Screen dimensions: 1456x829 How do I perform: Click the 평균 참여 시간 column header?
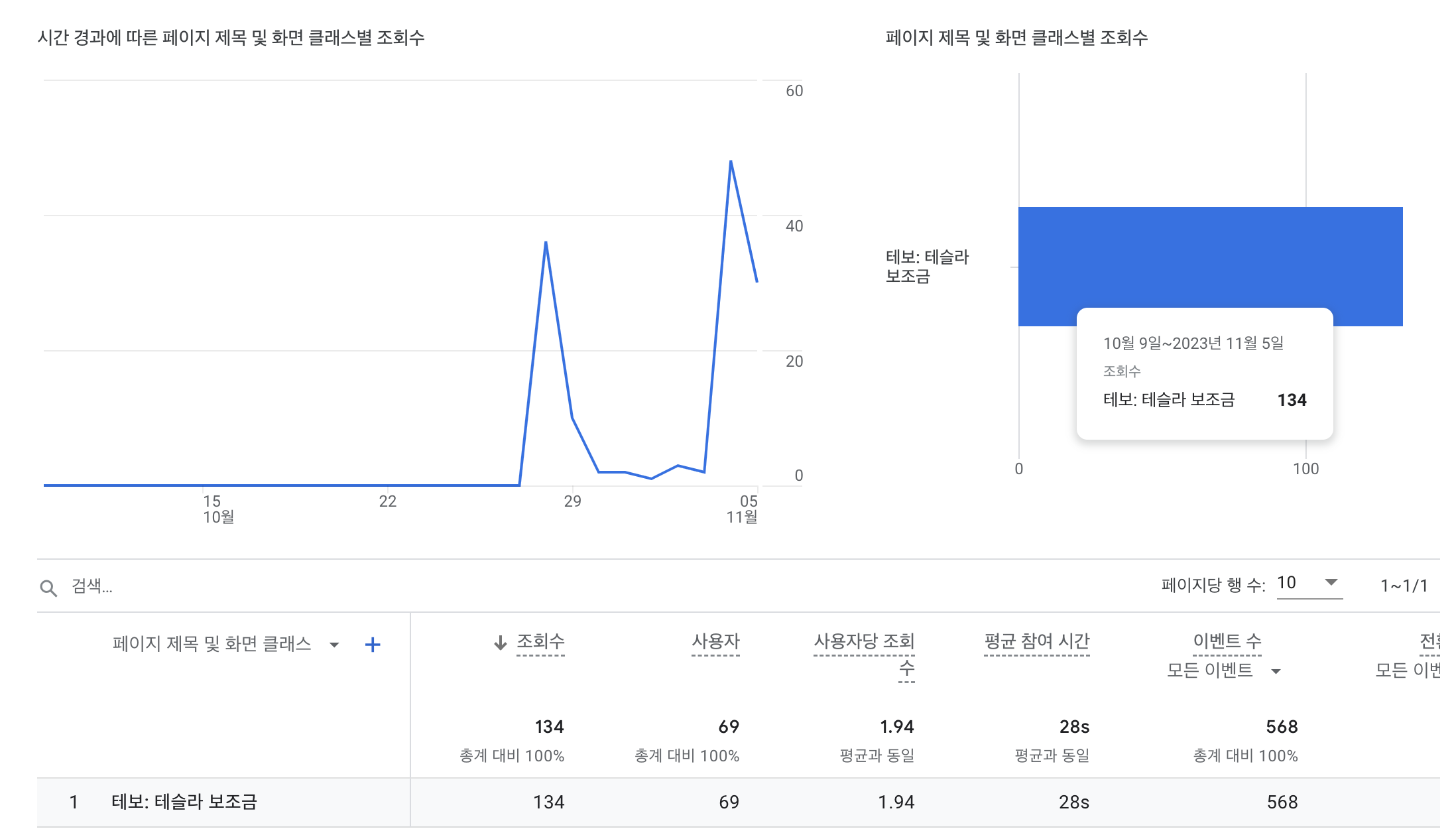coord(1037,641)
